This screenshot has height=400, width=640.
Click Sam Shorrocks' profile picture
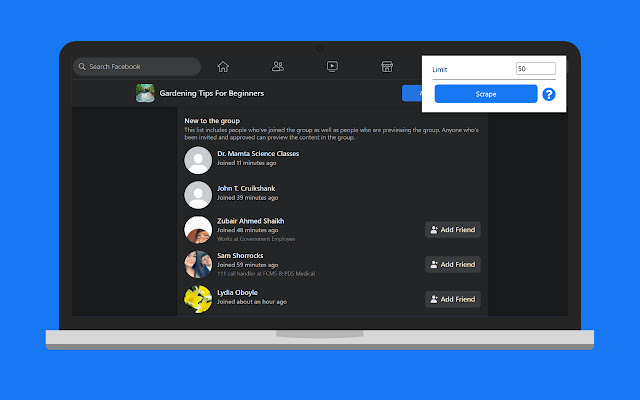pyautogui.click(x=198, y=264)
